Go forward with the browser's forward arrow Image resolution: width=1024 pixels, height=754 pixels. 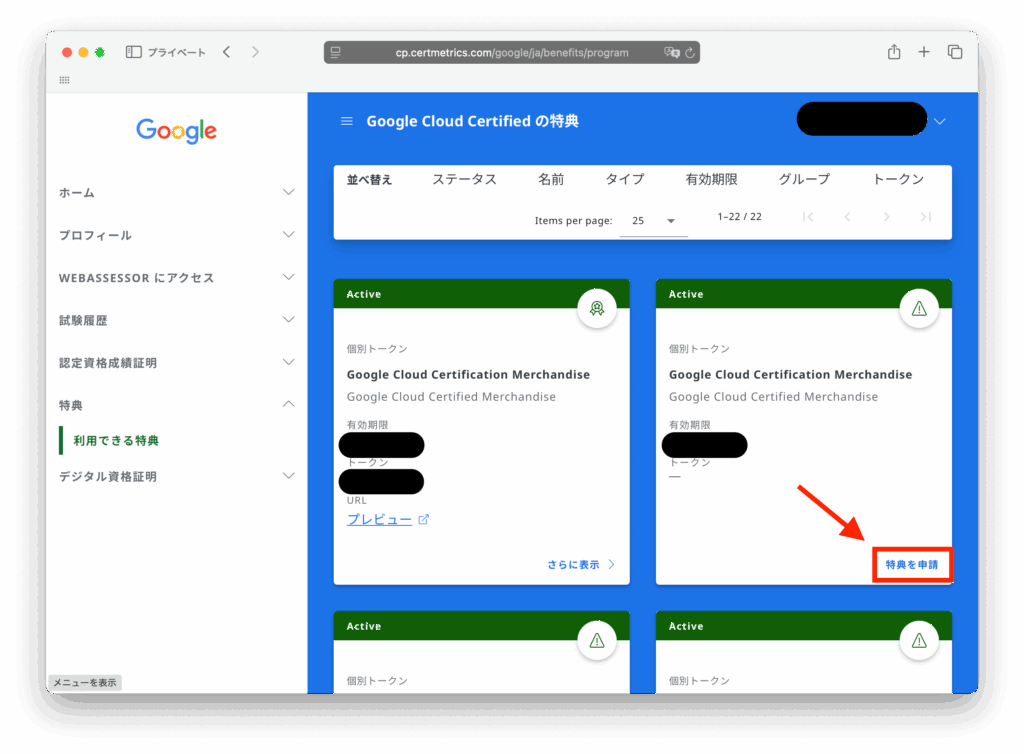pyautogui.click(x=255, y=52)
